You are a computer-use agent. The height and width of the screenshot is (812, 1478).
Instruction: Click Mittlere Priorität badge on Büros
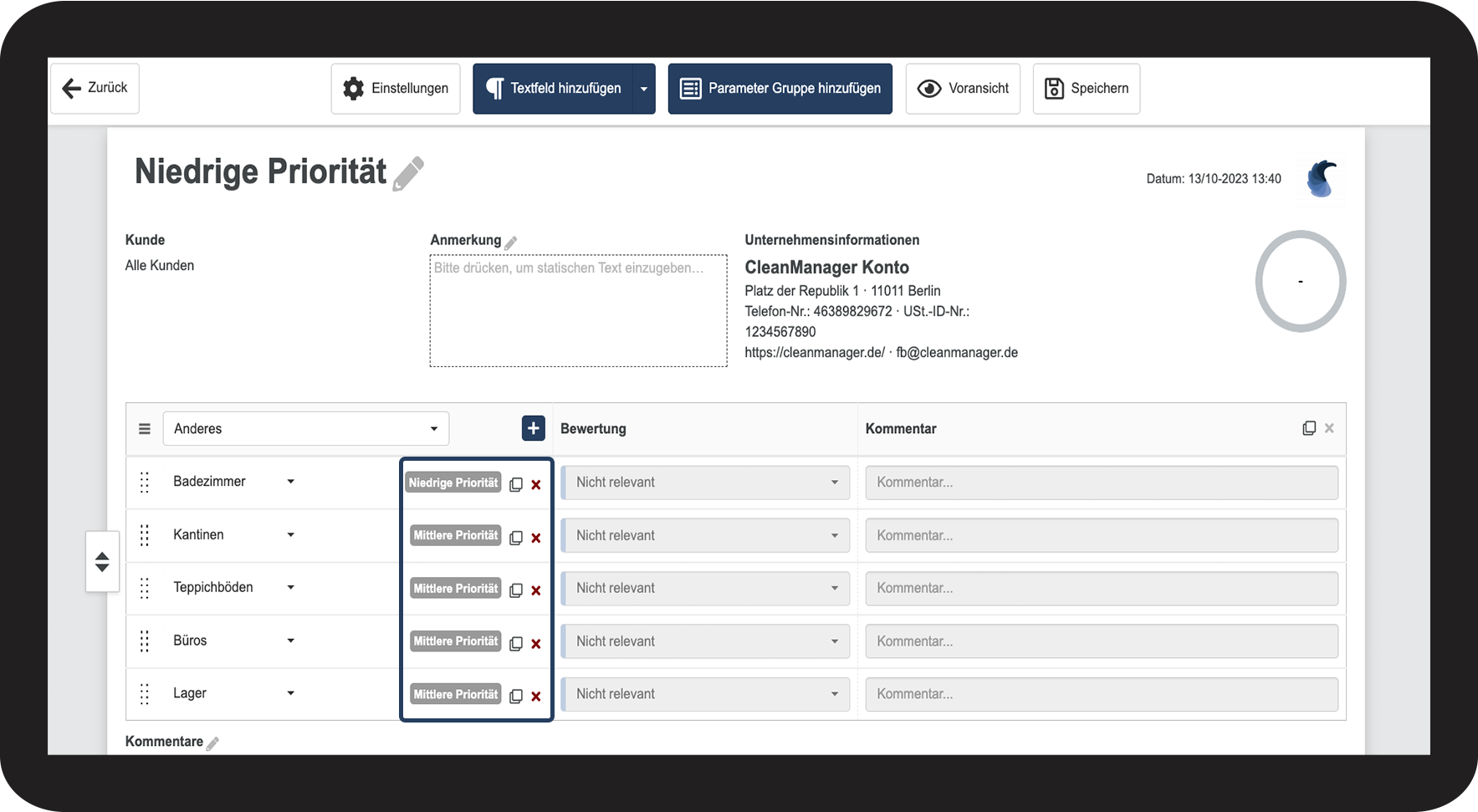456,641
